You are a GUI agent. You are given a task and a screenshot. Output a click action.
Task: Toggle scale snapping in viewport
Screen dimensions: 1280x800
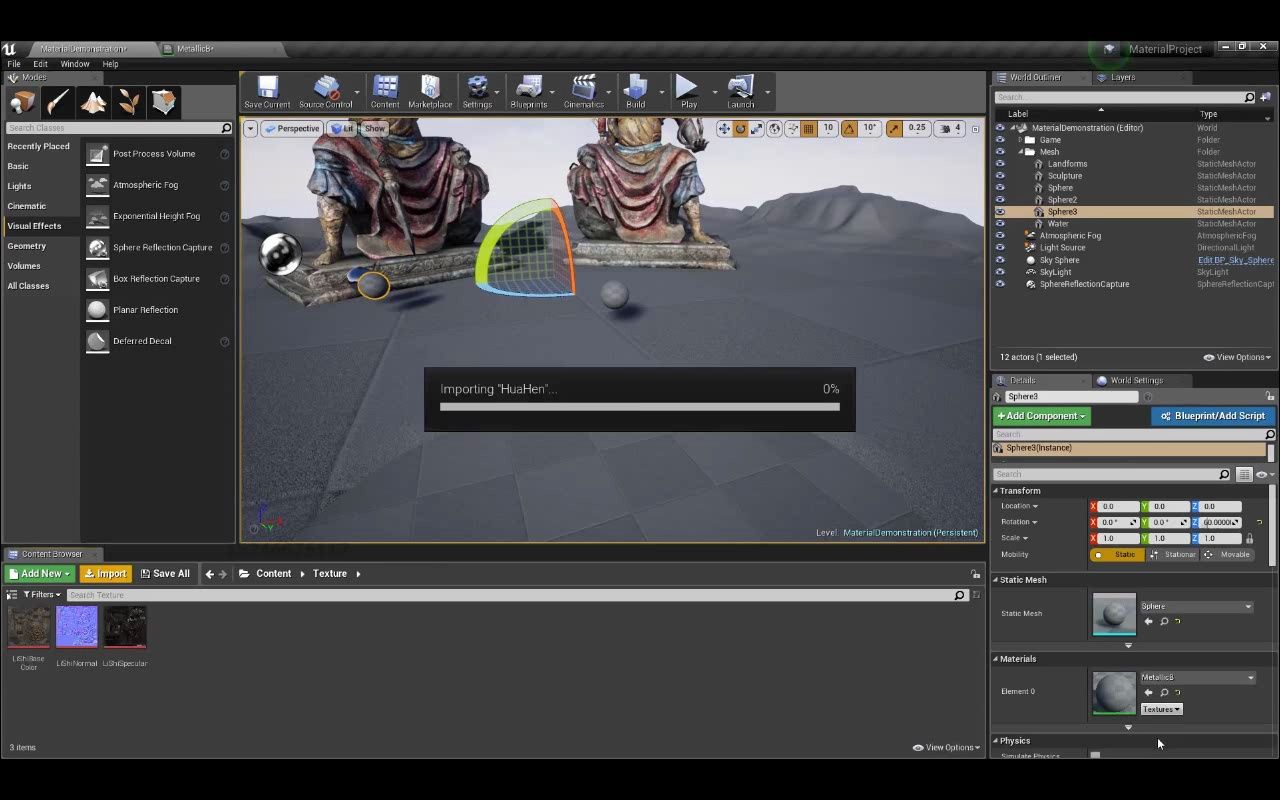pos(894,128)
